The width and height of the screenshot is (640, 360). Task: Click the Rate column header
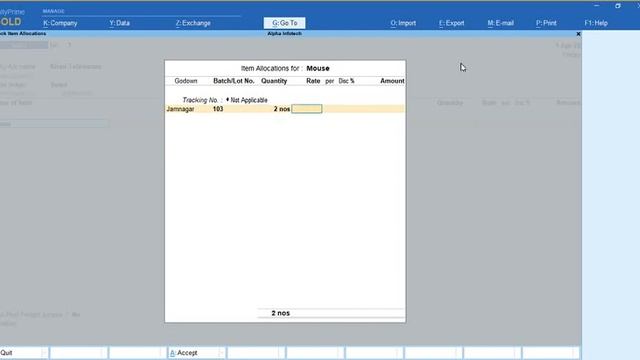point(313,81)
